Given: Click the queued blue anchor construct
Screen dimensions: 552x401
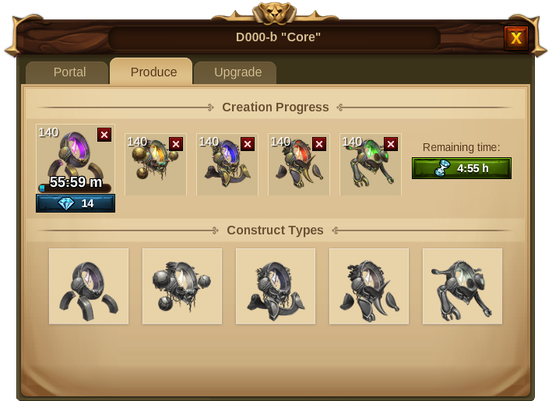Looking at the screenshot, I should click(227, 164).
